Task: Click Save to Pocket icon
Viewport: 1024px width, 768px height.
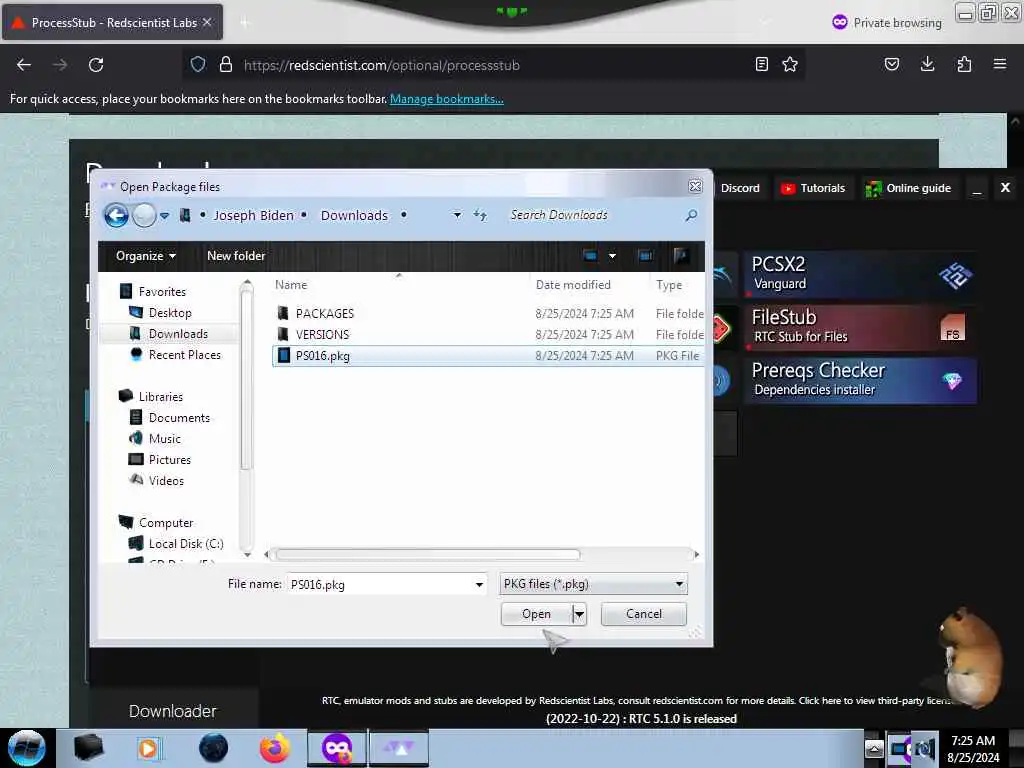Action: (891, 65)
